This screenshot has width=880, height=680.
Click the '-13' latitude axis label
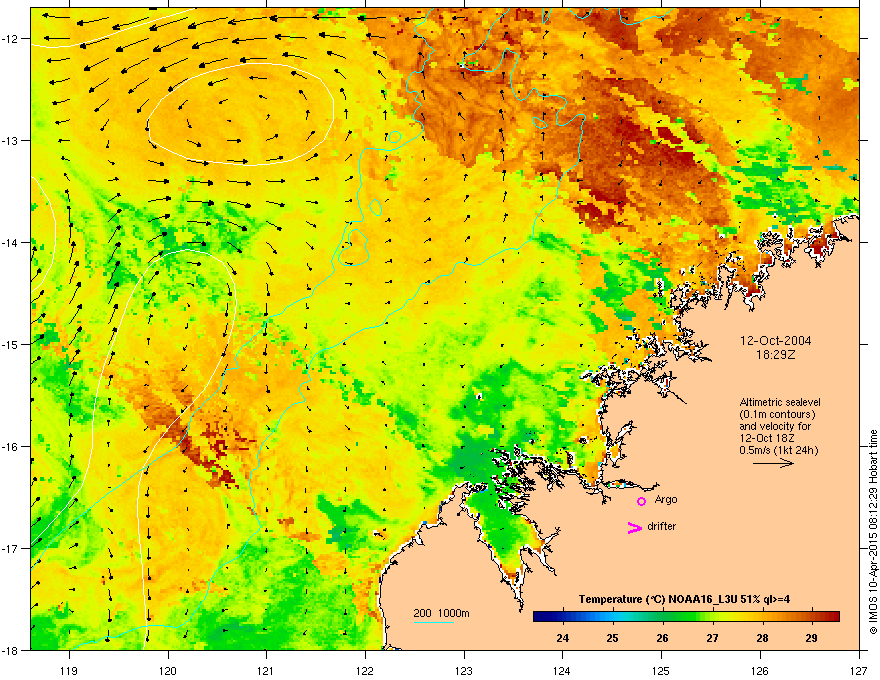tap(10, 140)
